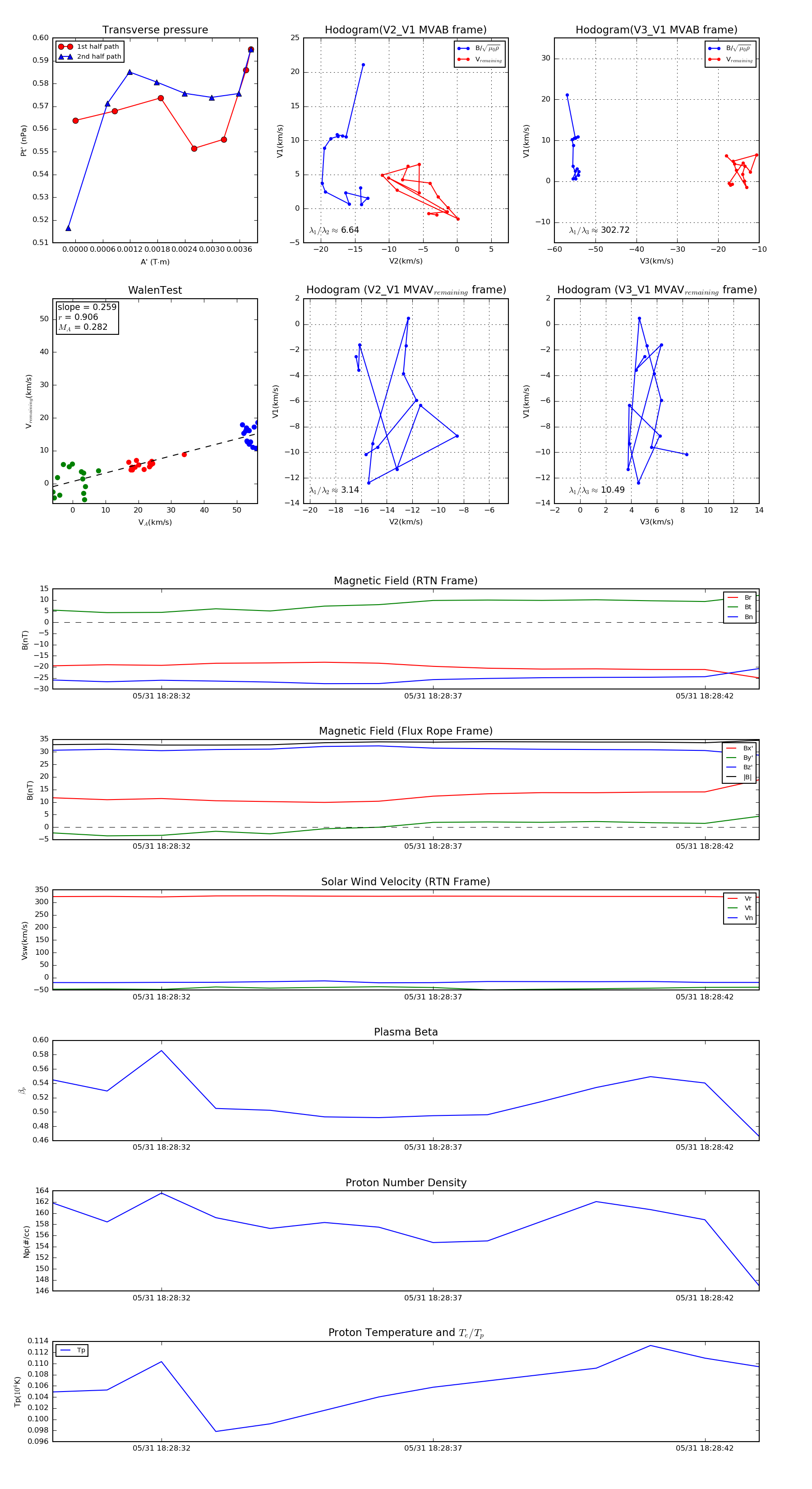Click the "Tp(10^6K)" y-axis label
Screen dimensions: 812x1489
(18, 1392)
